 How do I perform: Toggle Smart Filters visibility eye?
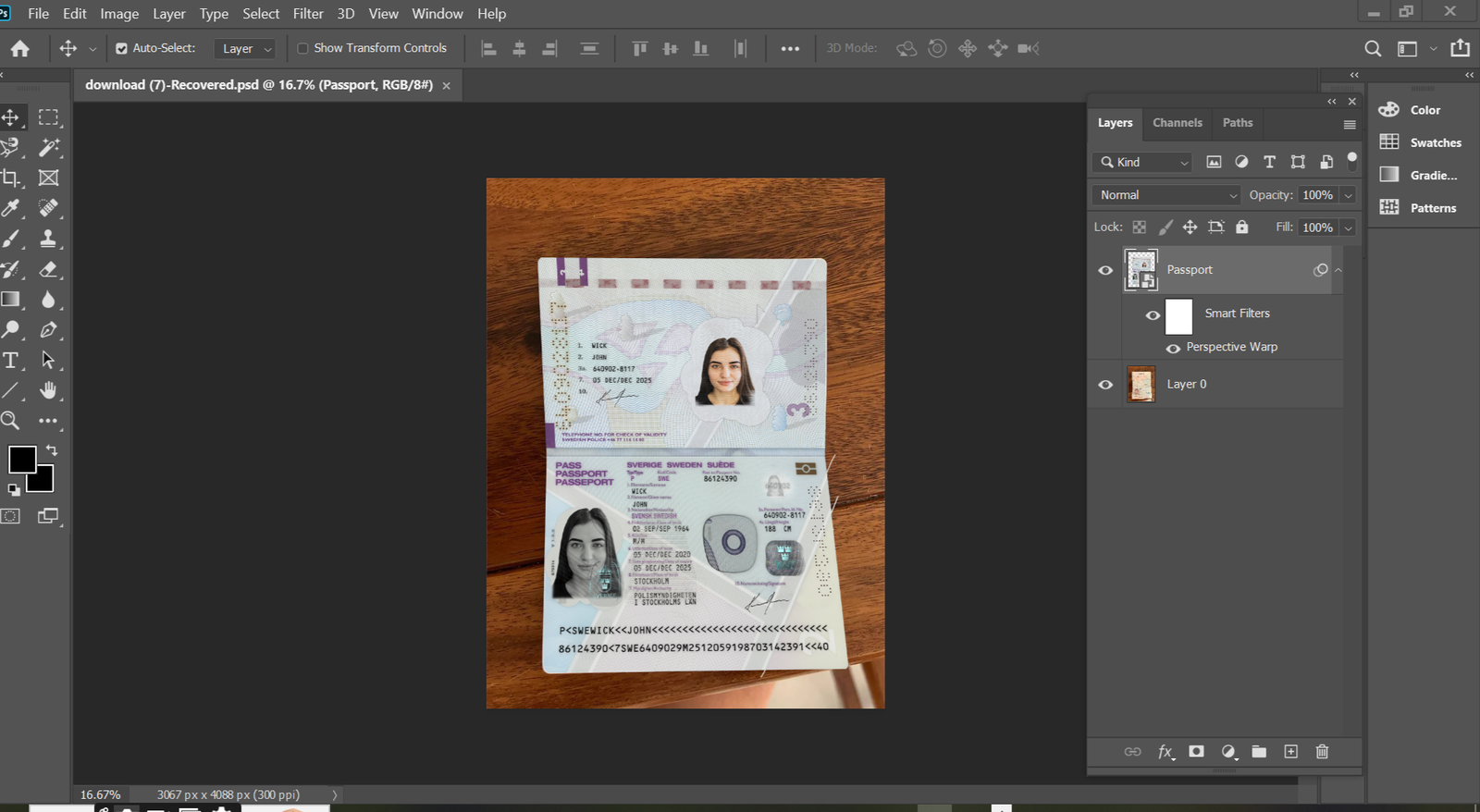1153,315
